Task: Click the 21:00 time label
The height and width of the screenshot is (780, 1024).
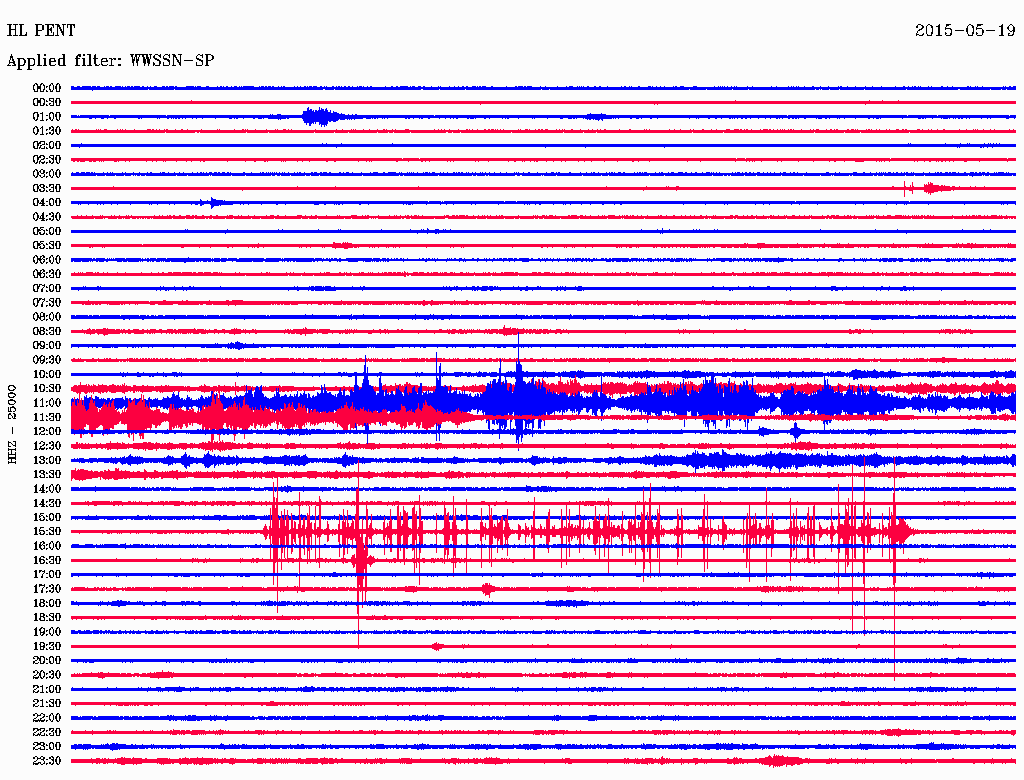Action: coord(47,689)
